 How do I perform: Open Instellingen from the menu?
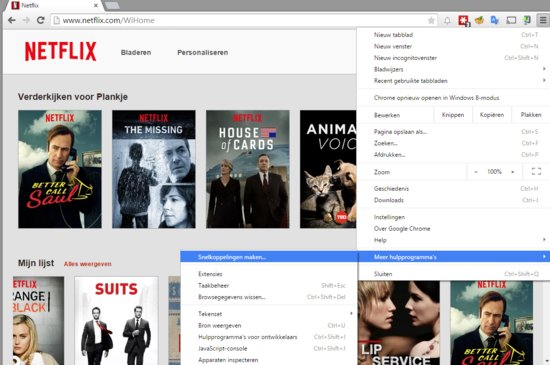pos(453,217)
